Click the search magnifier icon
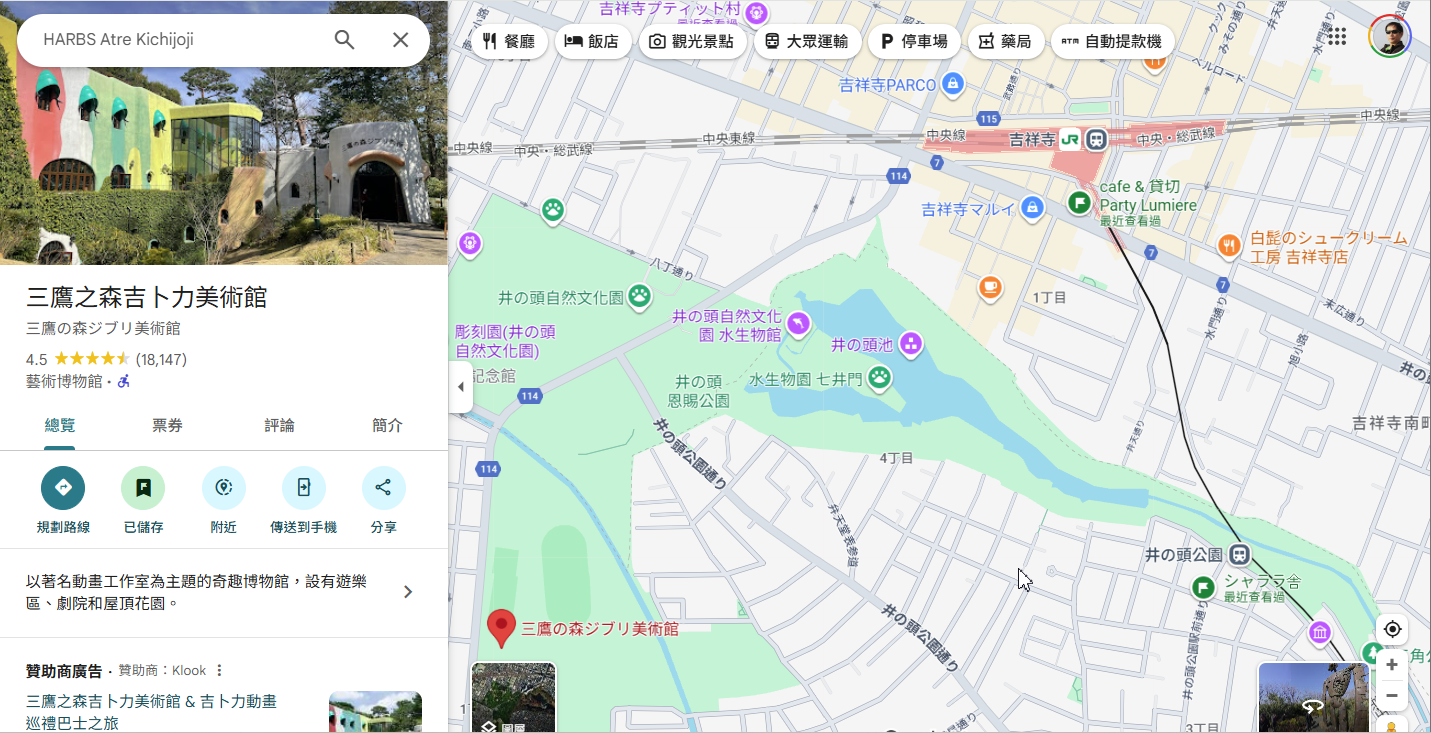The width and height of the screenshot is (1431, 733). pyautogui.click(x=344, y=40)
